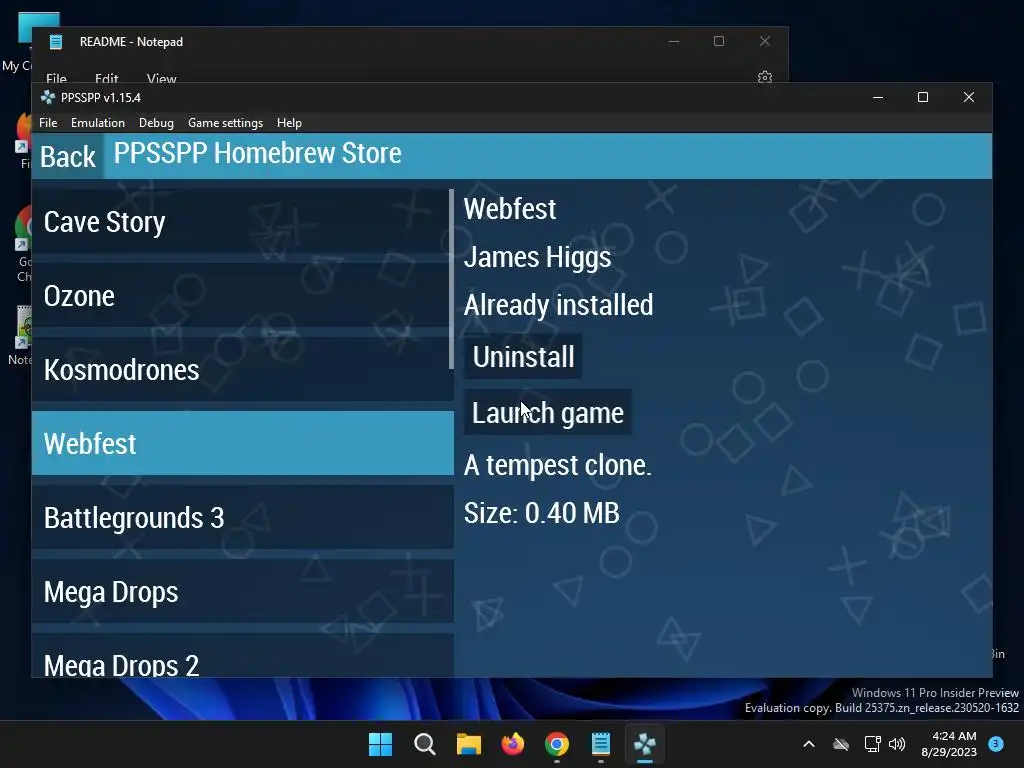Open taskbar Search
Image resolution: width=1024 pixels, height=768 pixels.
424,744
